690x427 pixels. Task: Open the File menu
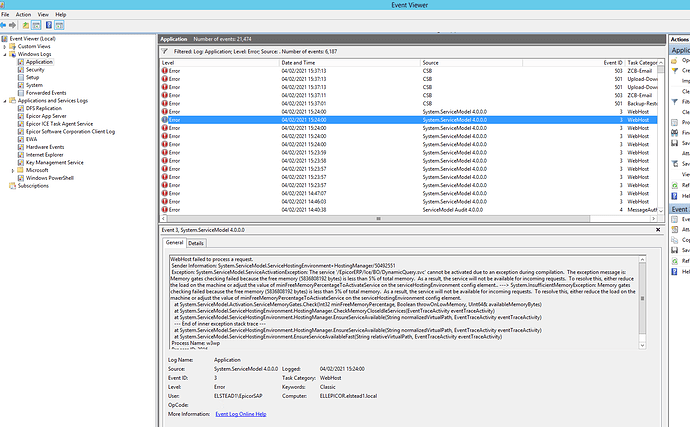point(5,15)
